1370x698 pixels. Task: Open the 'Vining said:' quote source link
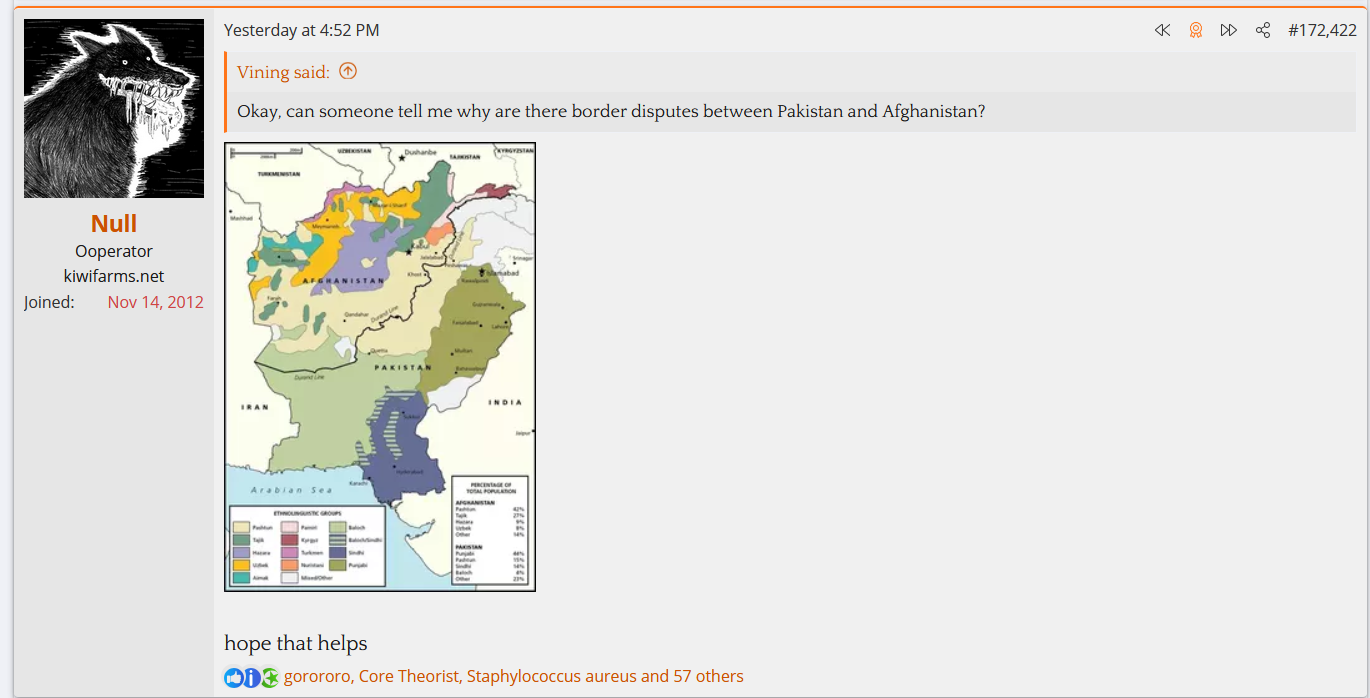click(283, 71)
